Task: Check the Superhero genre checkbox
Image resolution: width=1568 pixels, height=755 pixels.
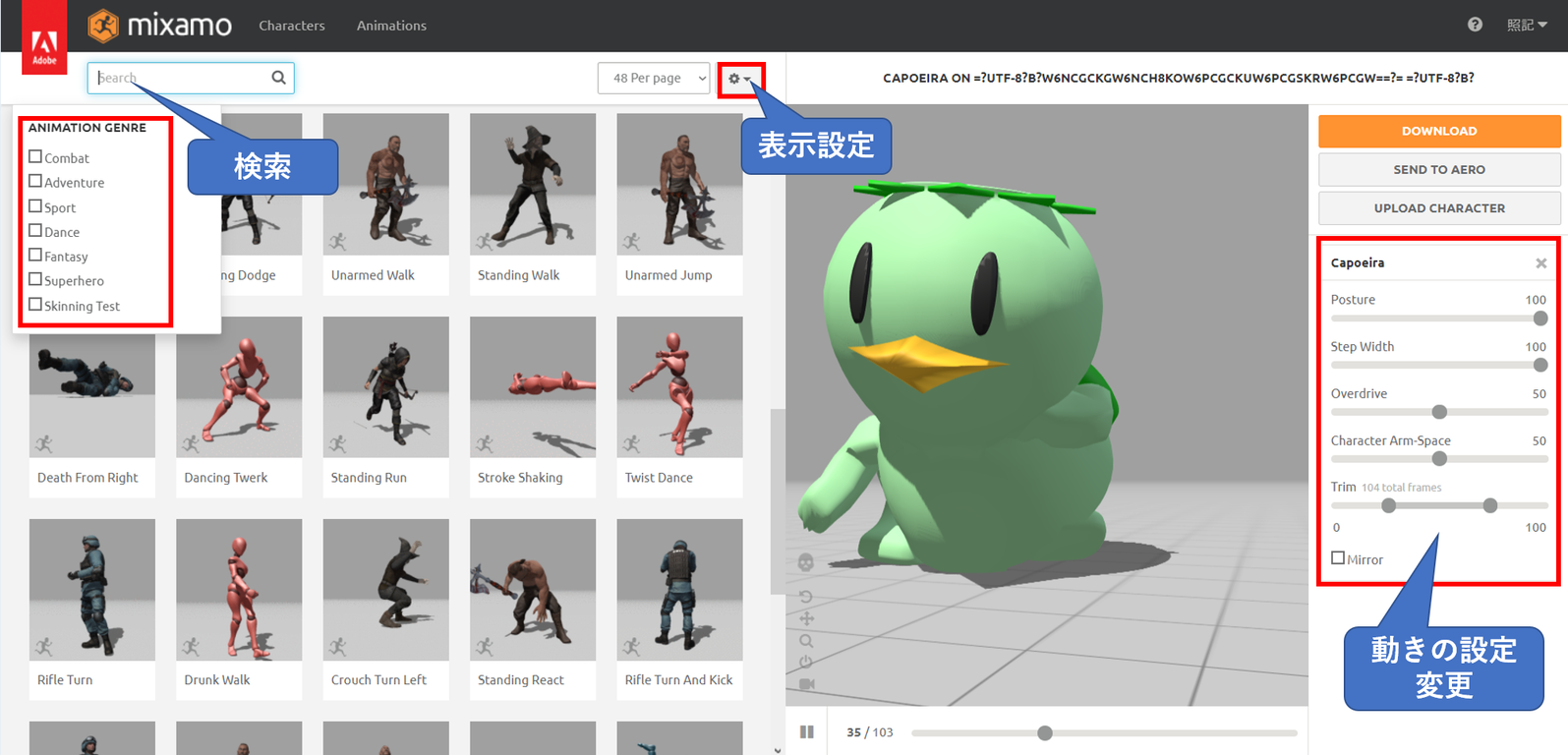Action: tap(35, 280)
